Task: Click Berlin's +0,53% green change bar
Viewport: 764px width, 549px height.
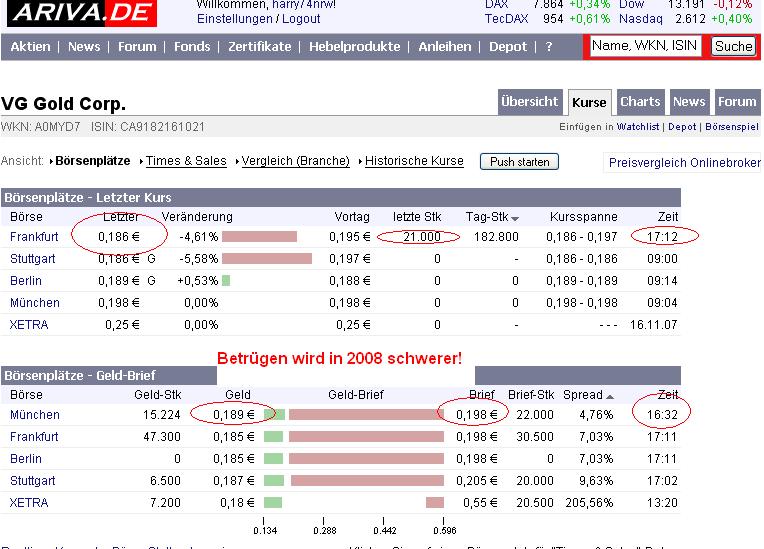Action: [226, 281]
